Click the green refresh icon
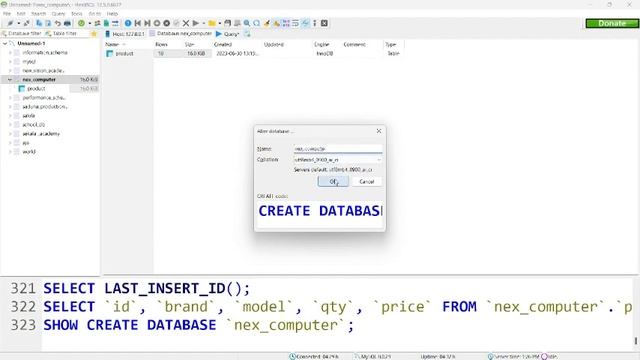Viewport: 640px width, 360px height. pos(81,23)
